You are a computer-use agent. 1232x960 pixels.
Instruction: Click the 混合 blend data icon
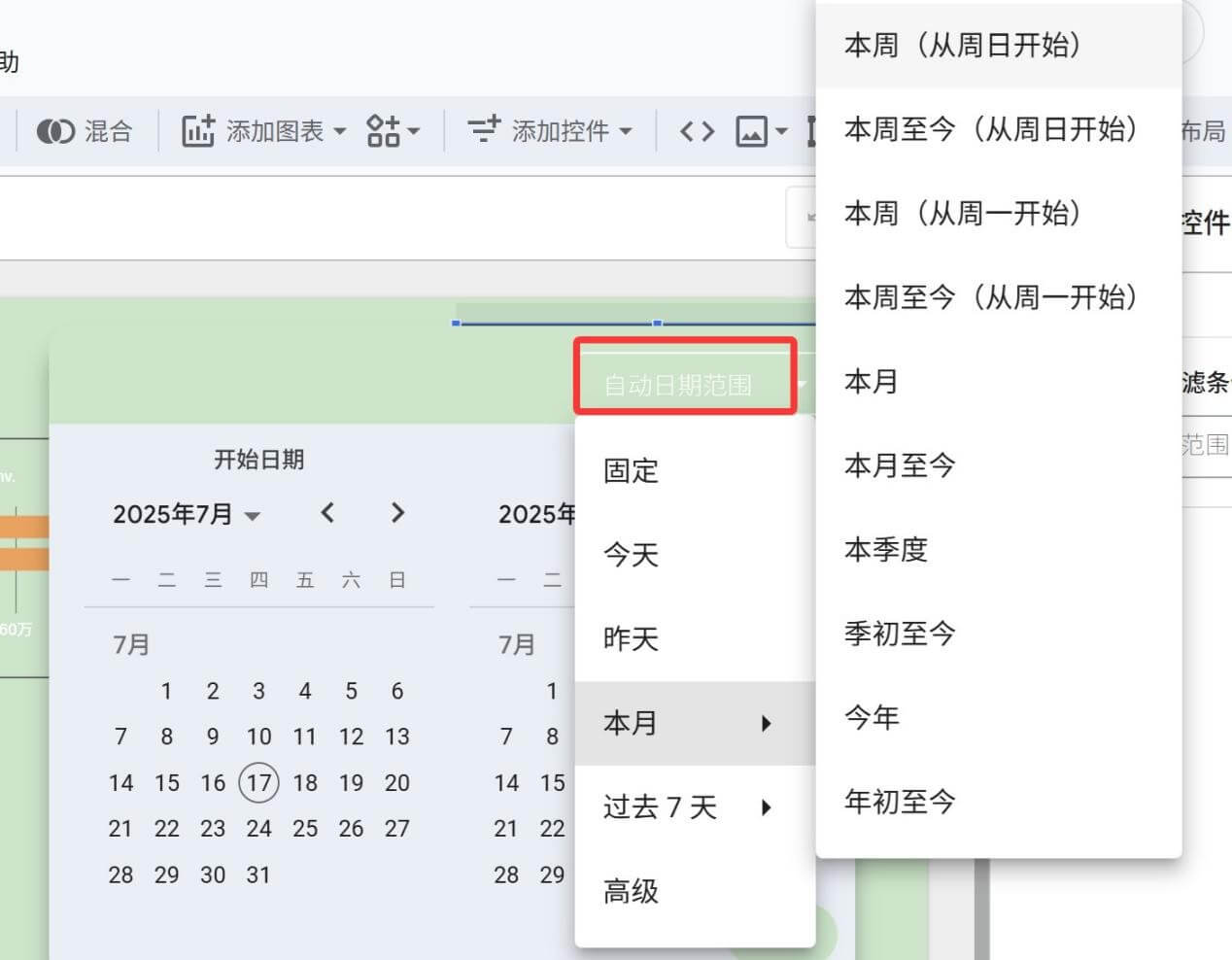point(55,131)
